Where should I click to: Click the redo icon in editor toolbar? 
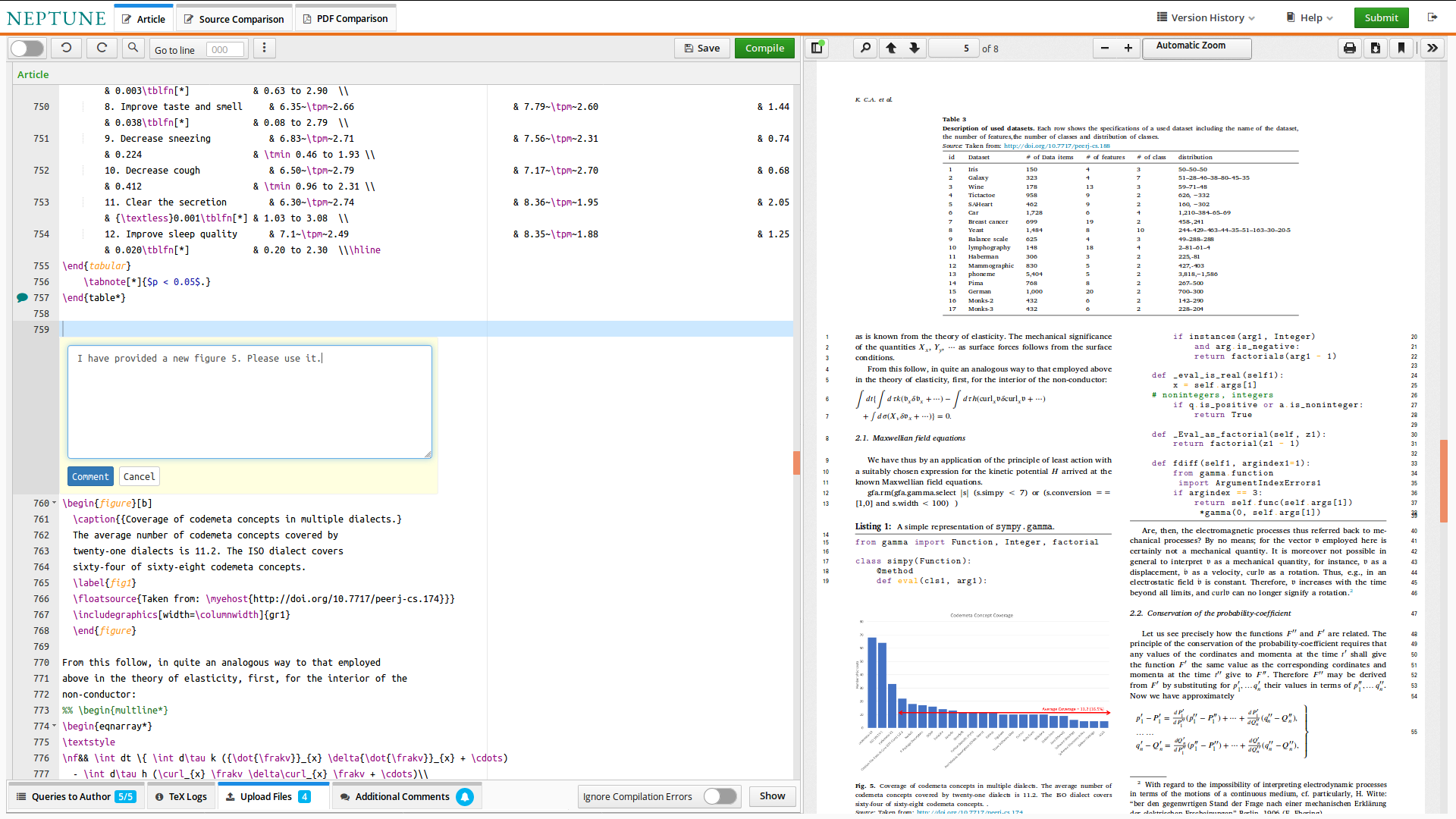click(102, 48)
